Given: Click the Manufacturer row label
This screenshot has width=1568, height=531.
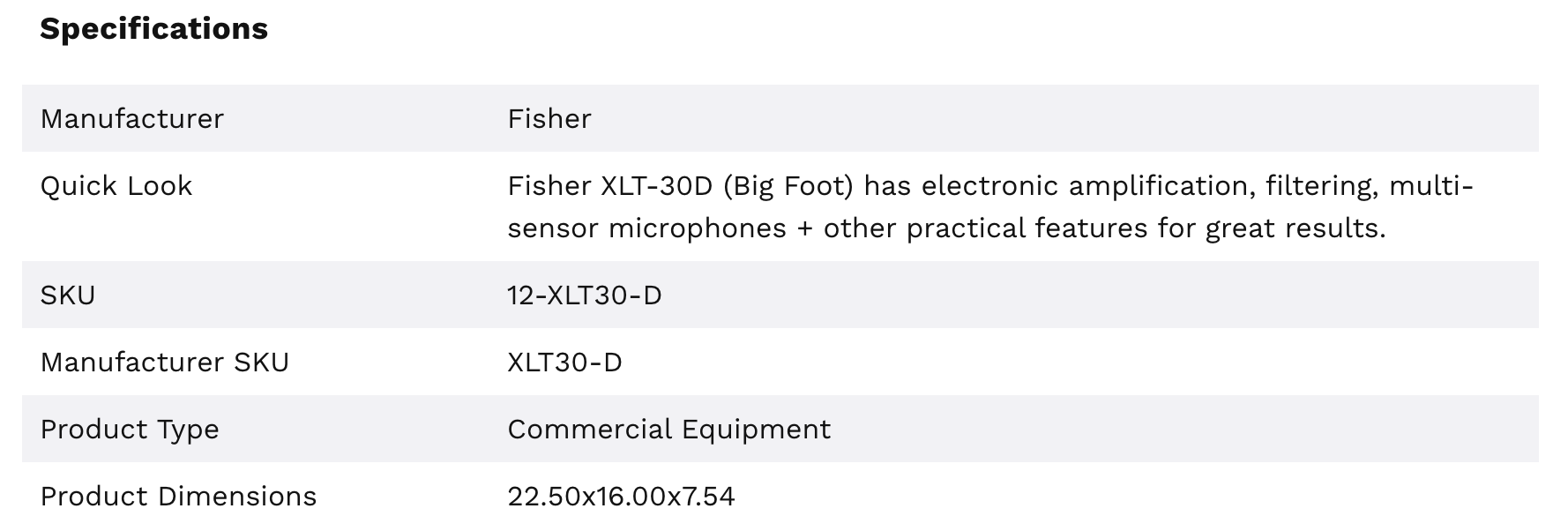Looking at the screenshot, I should tap(132, 119).
